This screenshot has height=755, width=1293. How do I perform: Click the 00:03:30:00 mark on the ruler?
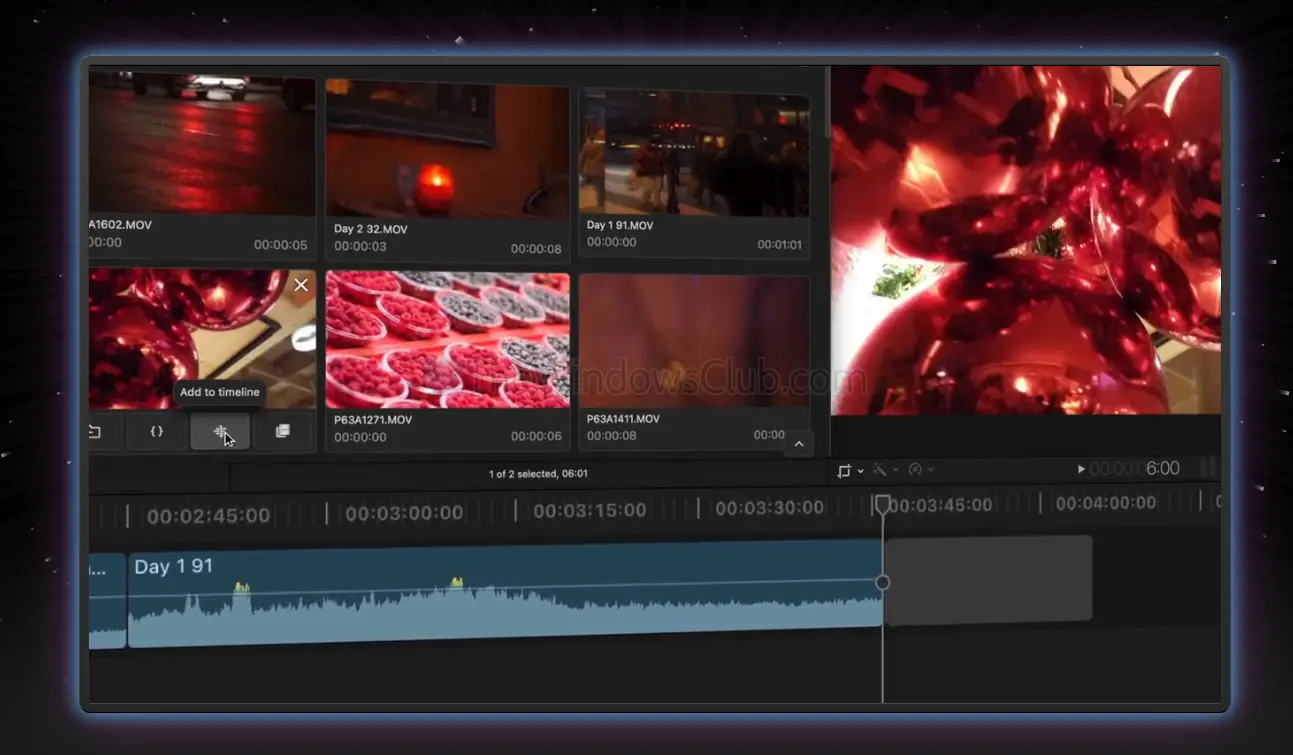click(769, 508)
